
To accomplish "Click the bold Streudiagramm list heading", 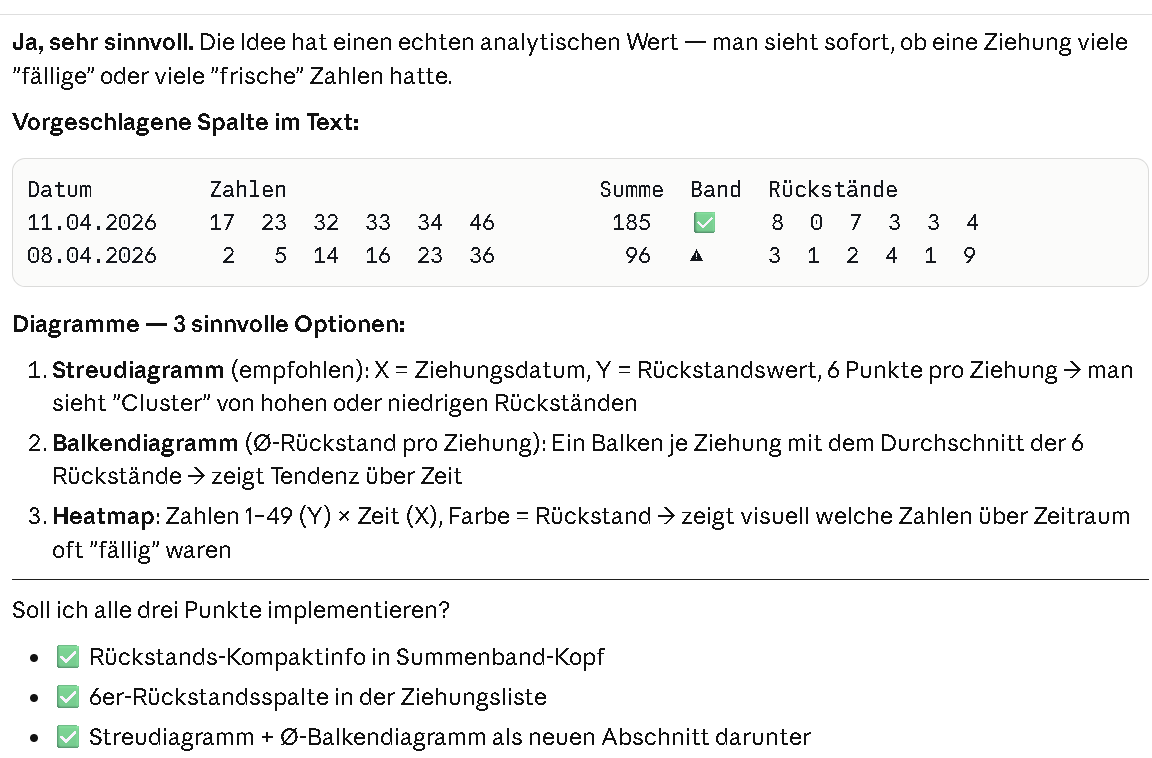I will coord(138,370).
